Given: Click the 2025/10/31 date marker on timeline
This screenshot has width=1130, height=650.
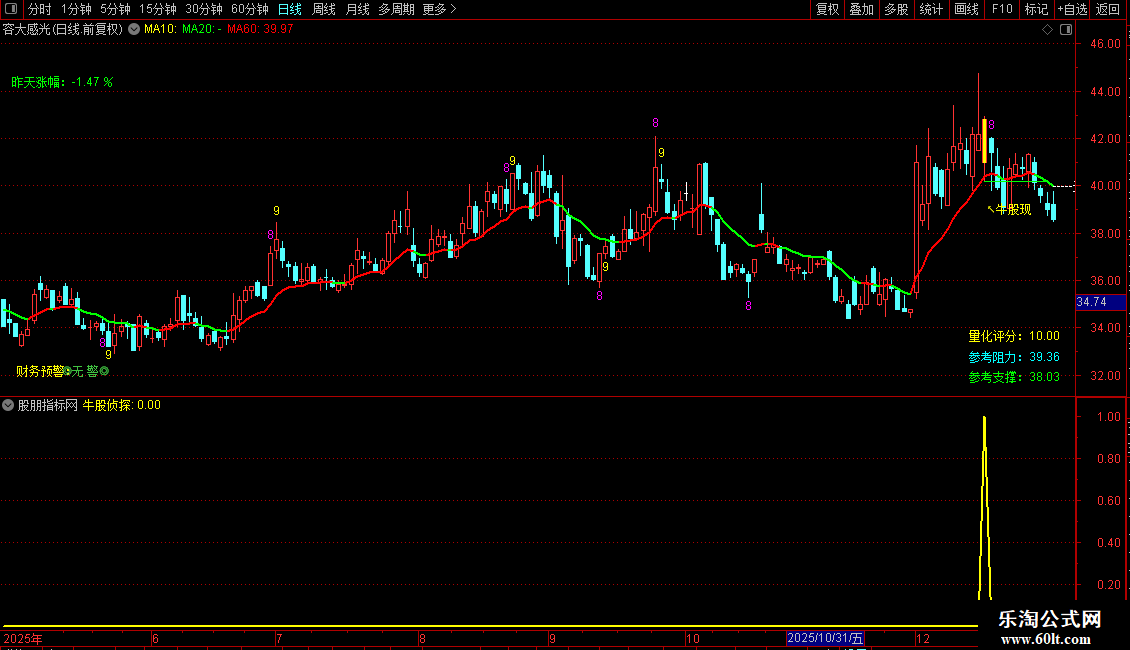Looking at the screenshot, I should tap(825, 638).
